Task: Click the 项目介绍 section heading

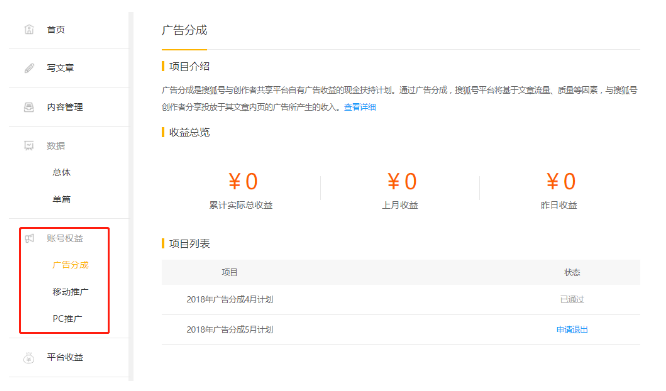Action: (x=189, y=66)
